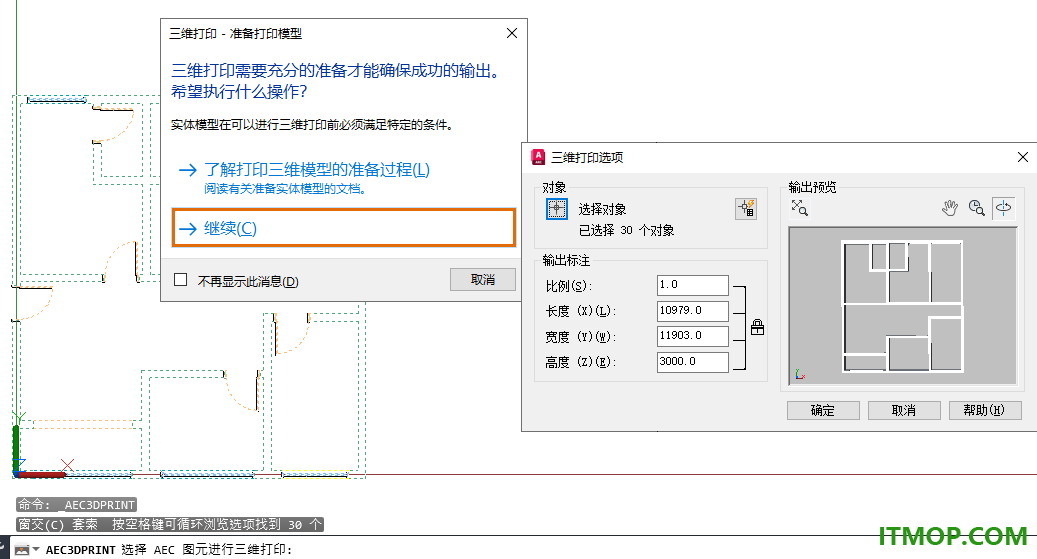
Task: Toggle the proportion lock icon
Action: (757, 327)
